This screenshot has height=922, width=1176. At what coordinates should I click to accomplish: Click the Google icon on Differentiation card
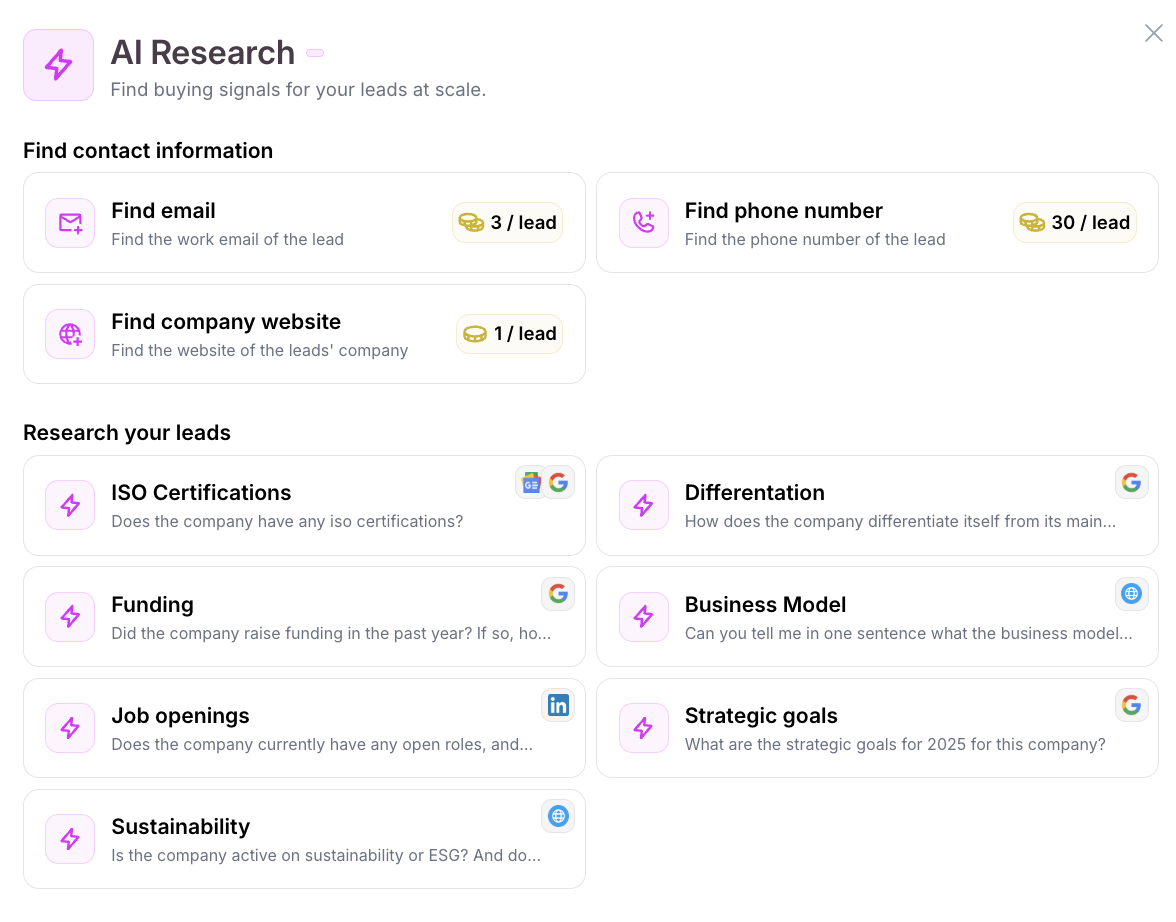1131,483
